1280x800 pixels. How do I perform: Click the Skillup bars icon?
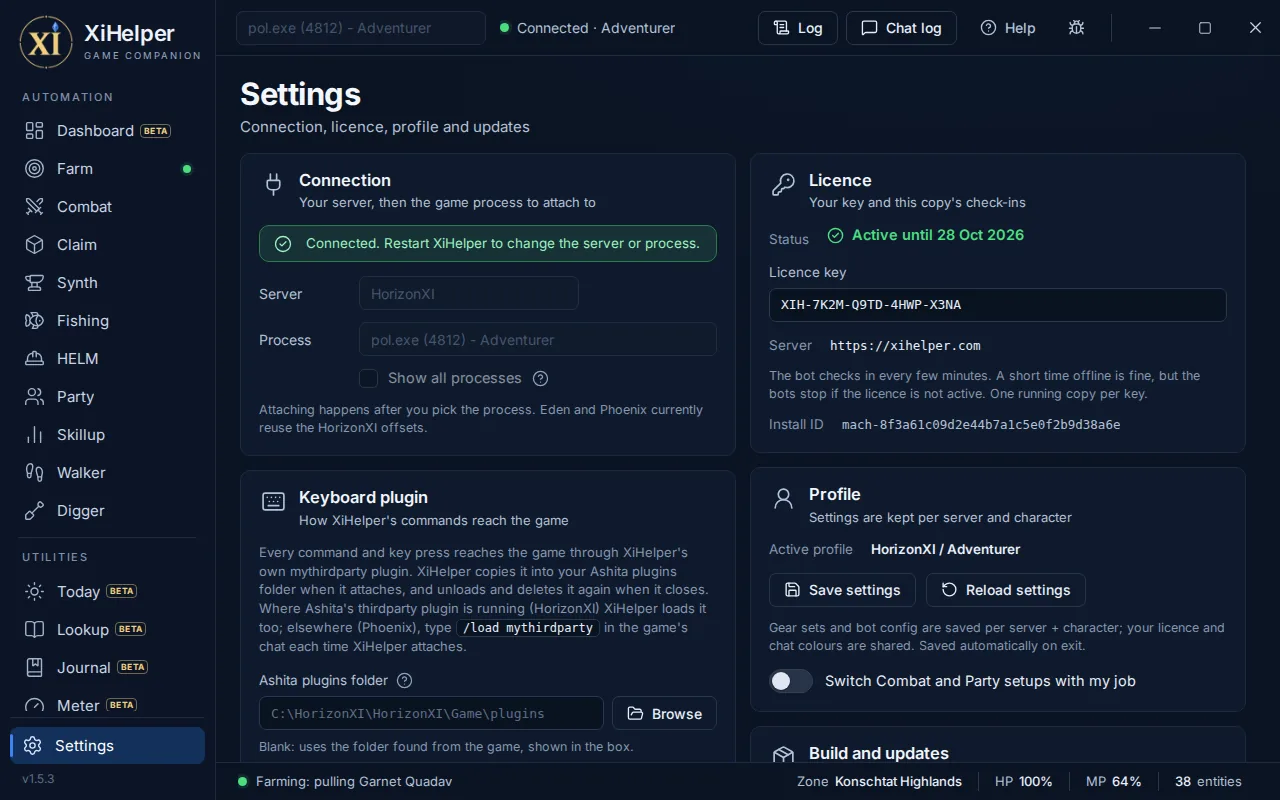click(x=35, y=435)
